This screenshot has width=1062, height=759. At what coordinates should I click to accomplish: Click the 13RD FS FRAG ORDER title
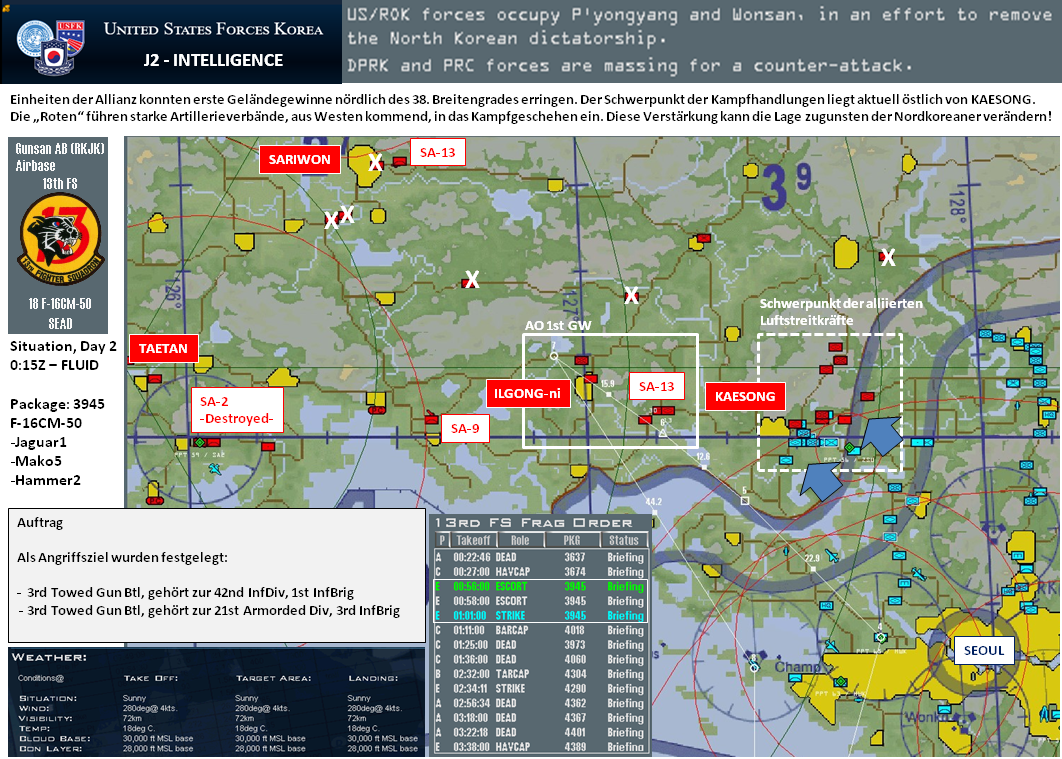coord(534,523)
